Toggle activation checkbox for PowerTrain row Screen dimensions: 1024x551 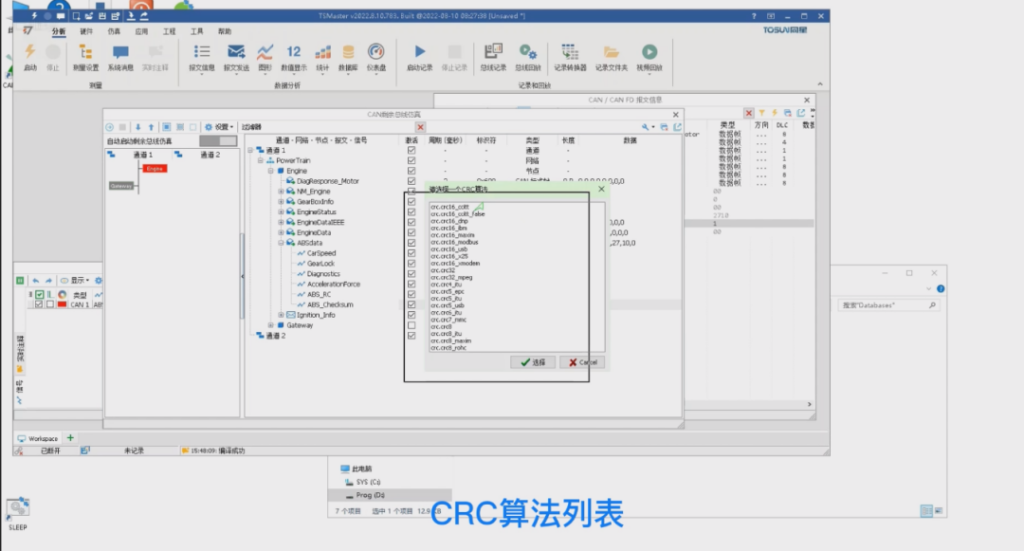pos(412,160)
